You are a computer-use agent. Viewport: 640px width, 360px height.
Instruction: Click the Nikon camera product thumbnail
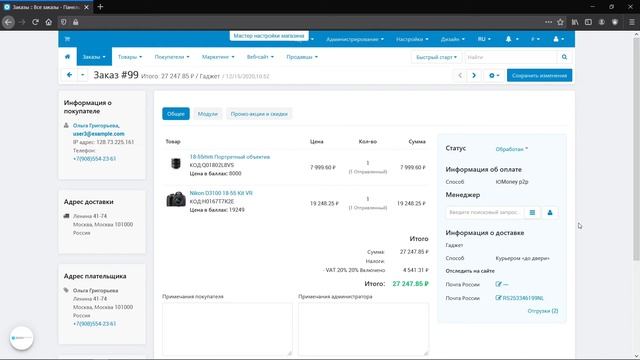click(176, 200)
